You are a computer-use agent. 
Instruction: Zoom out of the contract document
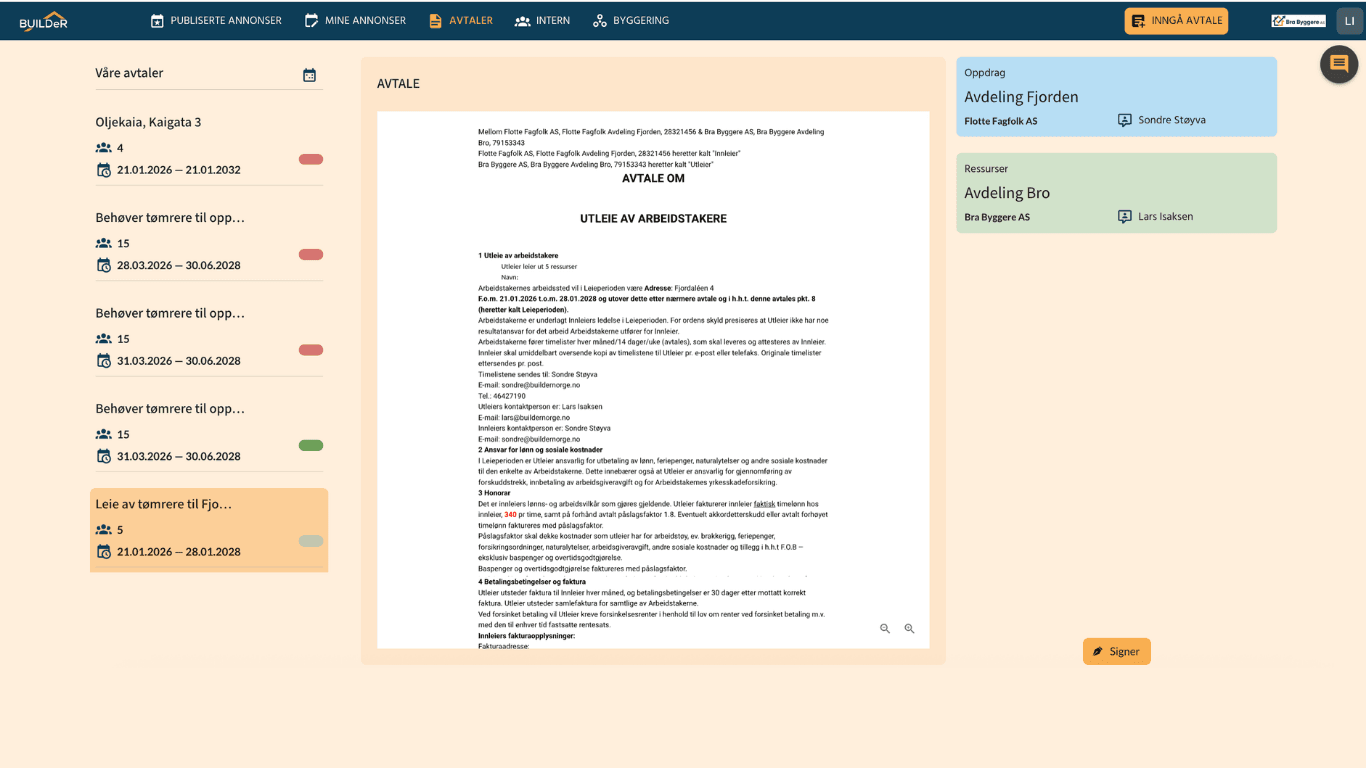point(885,629)
